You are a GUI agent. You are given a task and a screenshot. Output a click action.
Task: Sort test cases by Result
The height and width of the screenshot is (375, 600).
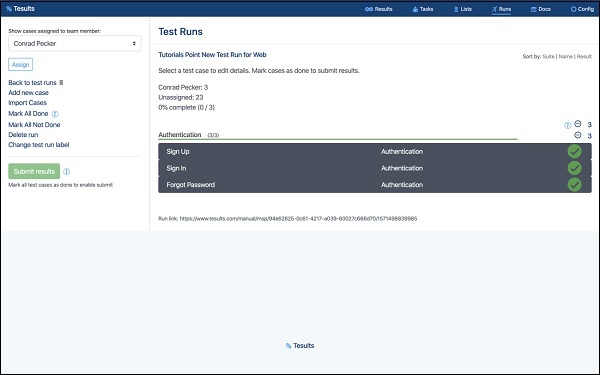point(584,57)
